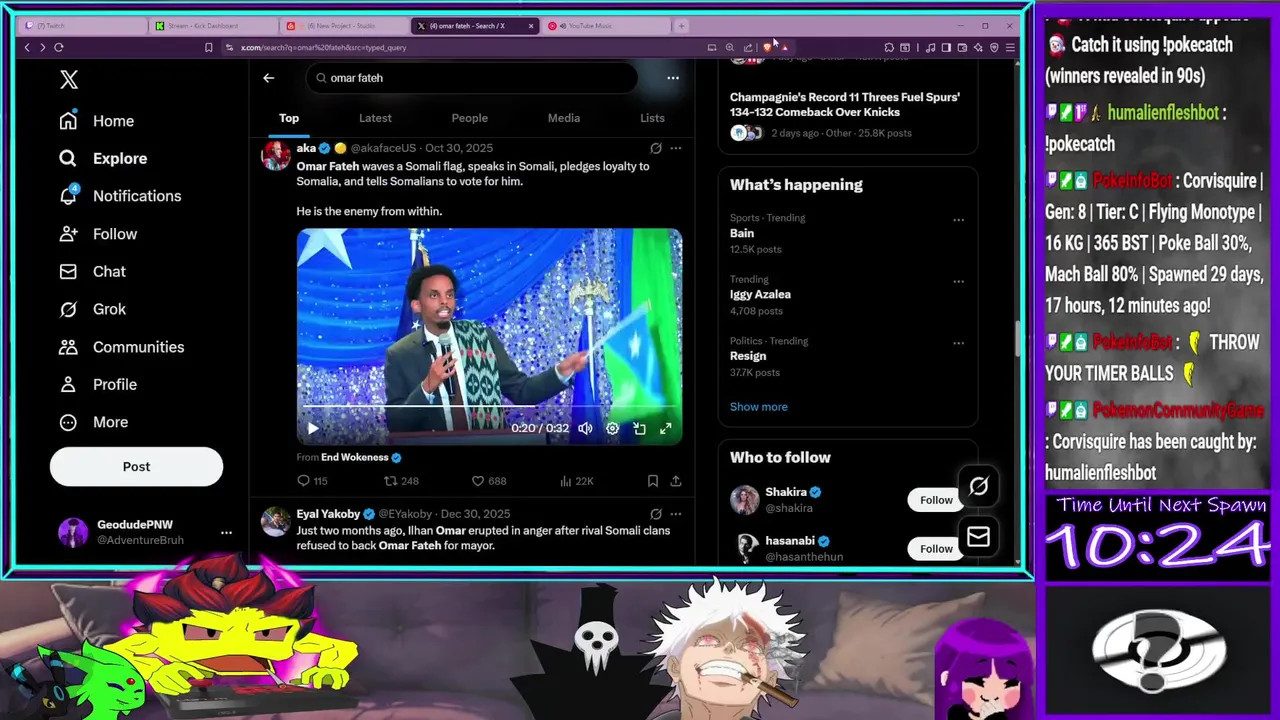This screenshot has width=1280, height=720.
Task: Switch to the Latest tab
Action: click(375, 118)
